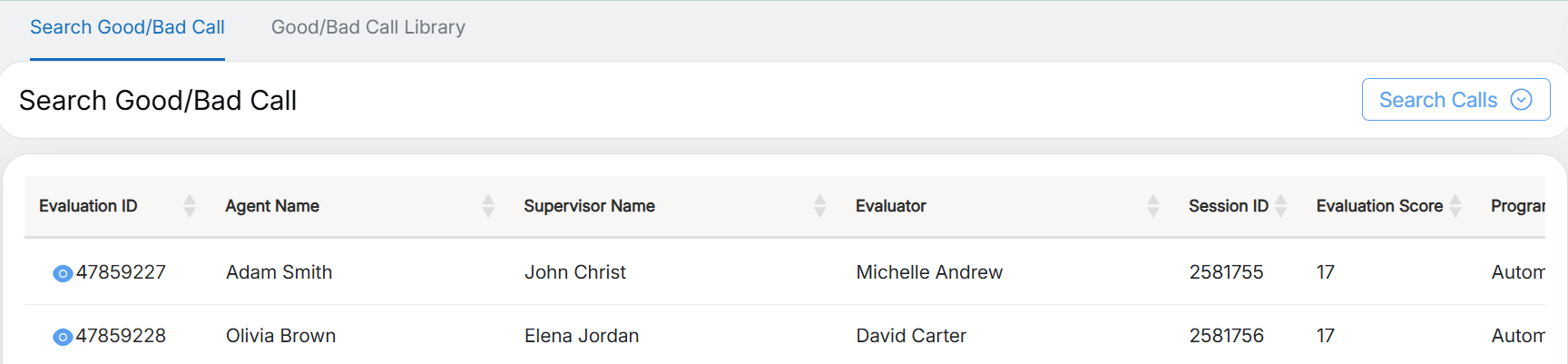Click the blue icon beside evaluation 47859228
This screenshot has height=364, width=1568.
pos(63,337)
